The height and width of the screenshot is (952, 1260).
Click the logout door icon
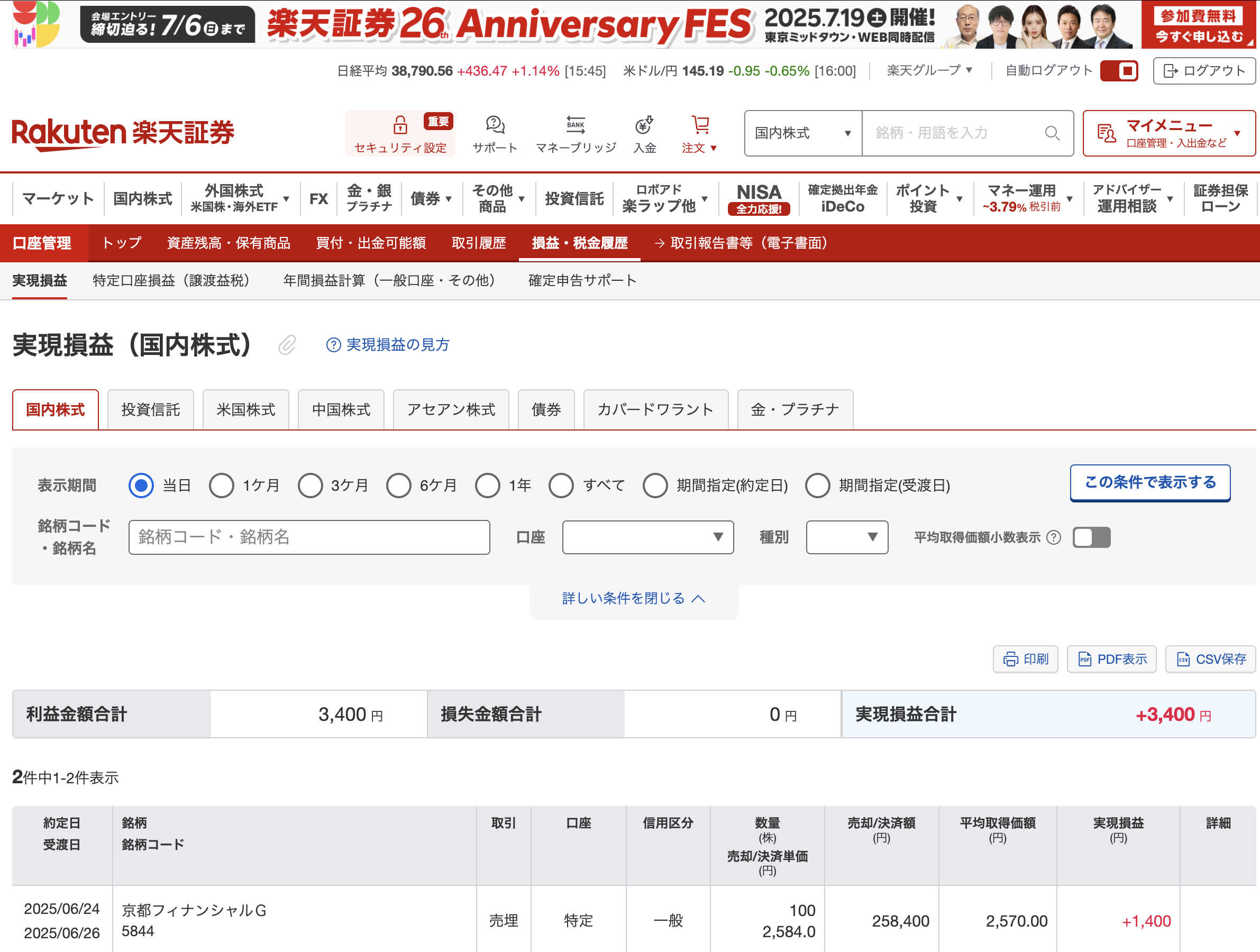coord(1170,70)
